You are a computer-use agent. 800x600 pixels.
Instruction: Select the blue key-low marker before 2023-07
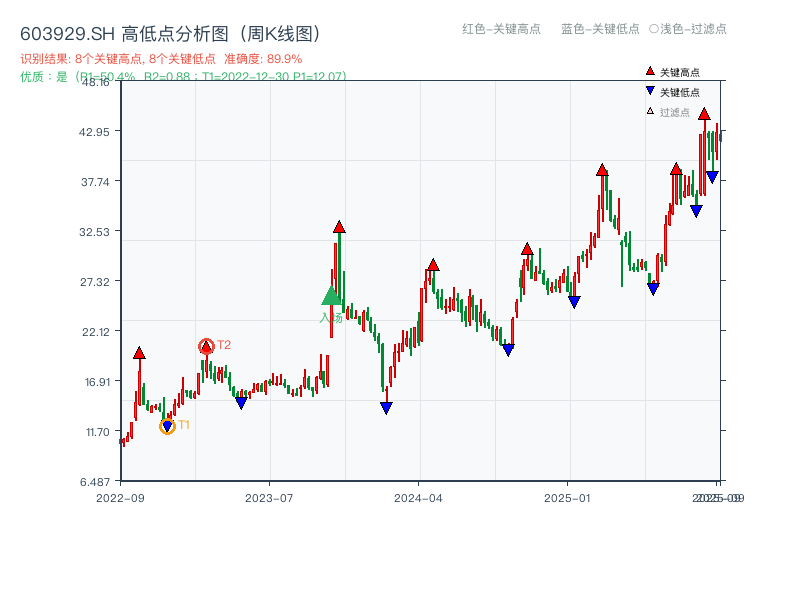[x=241, y=403]
